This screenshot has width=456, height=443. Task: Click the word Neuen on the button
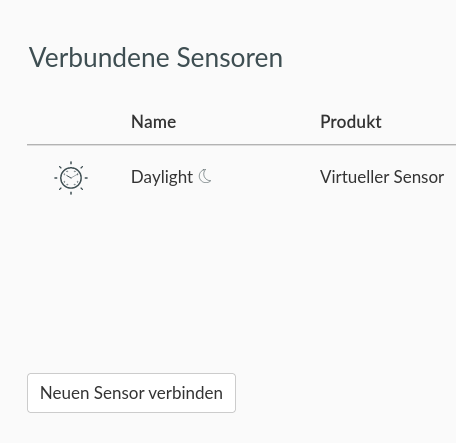[x=64, y=393]
